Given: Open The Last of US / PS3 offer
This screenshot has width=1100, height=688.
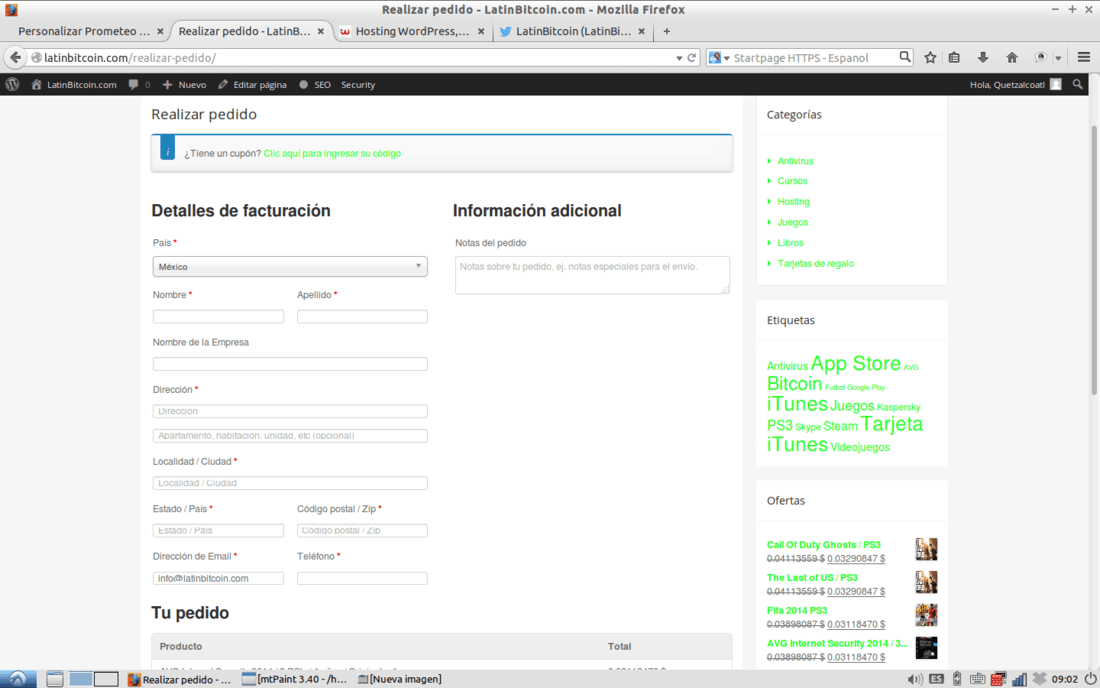Looking at the screenshot, I should coord(812,577).
